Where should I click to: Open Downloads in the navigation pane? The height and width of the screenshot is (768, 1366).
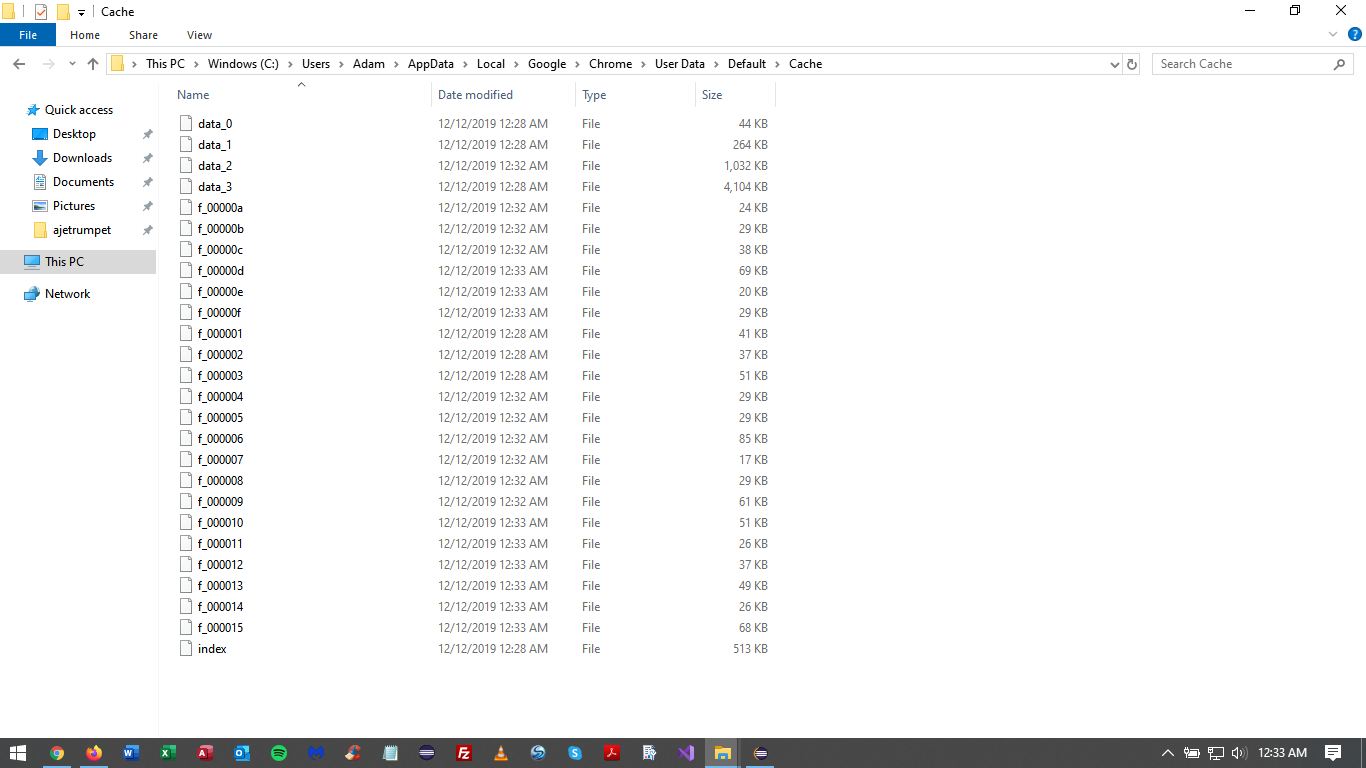pos(82,158)
